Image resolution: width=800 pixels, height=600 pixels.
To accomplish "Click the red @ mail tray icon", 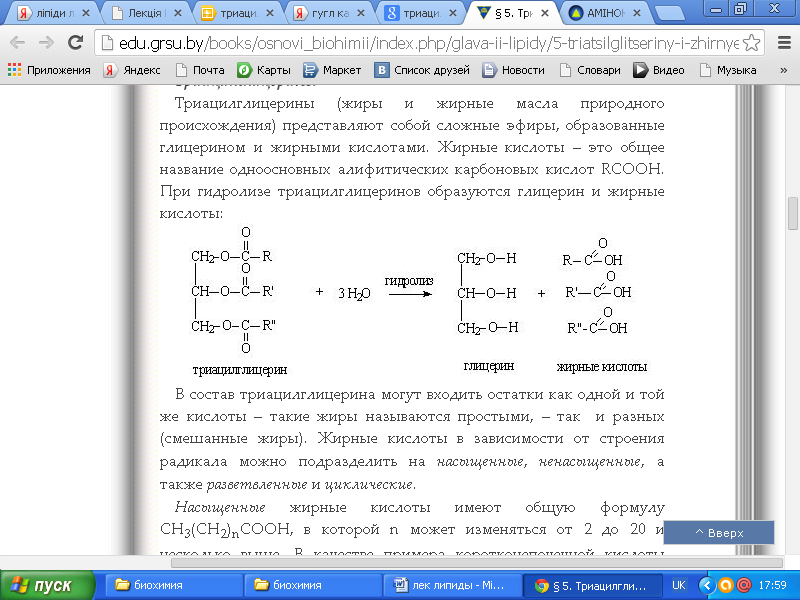I will click(x=744, y=585).
